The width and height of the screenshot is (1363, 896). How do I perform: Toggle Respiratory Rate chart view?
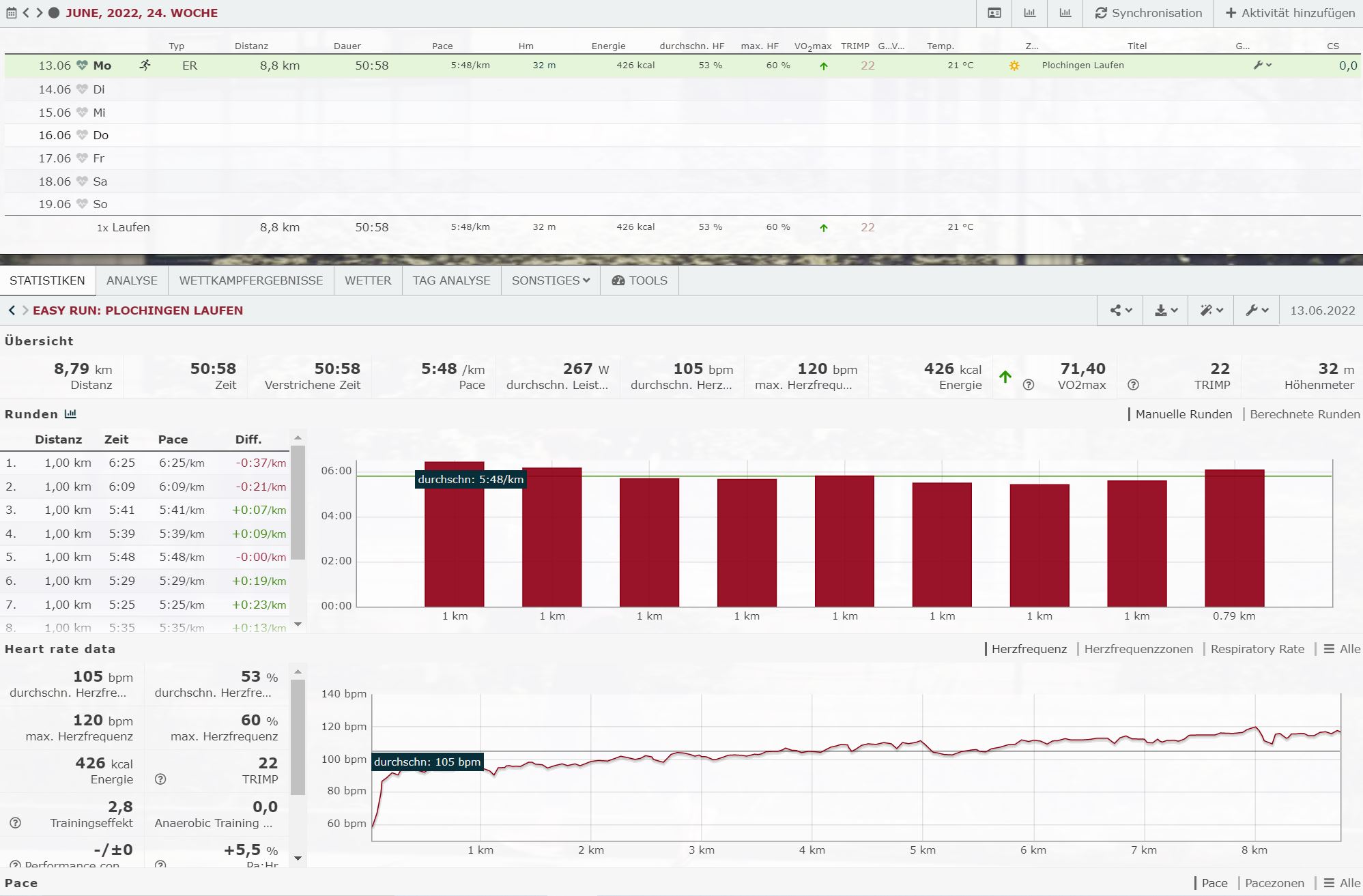(1257, 649)
